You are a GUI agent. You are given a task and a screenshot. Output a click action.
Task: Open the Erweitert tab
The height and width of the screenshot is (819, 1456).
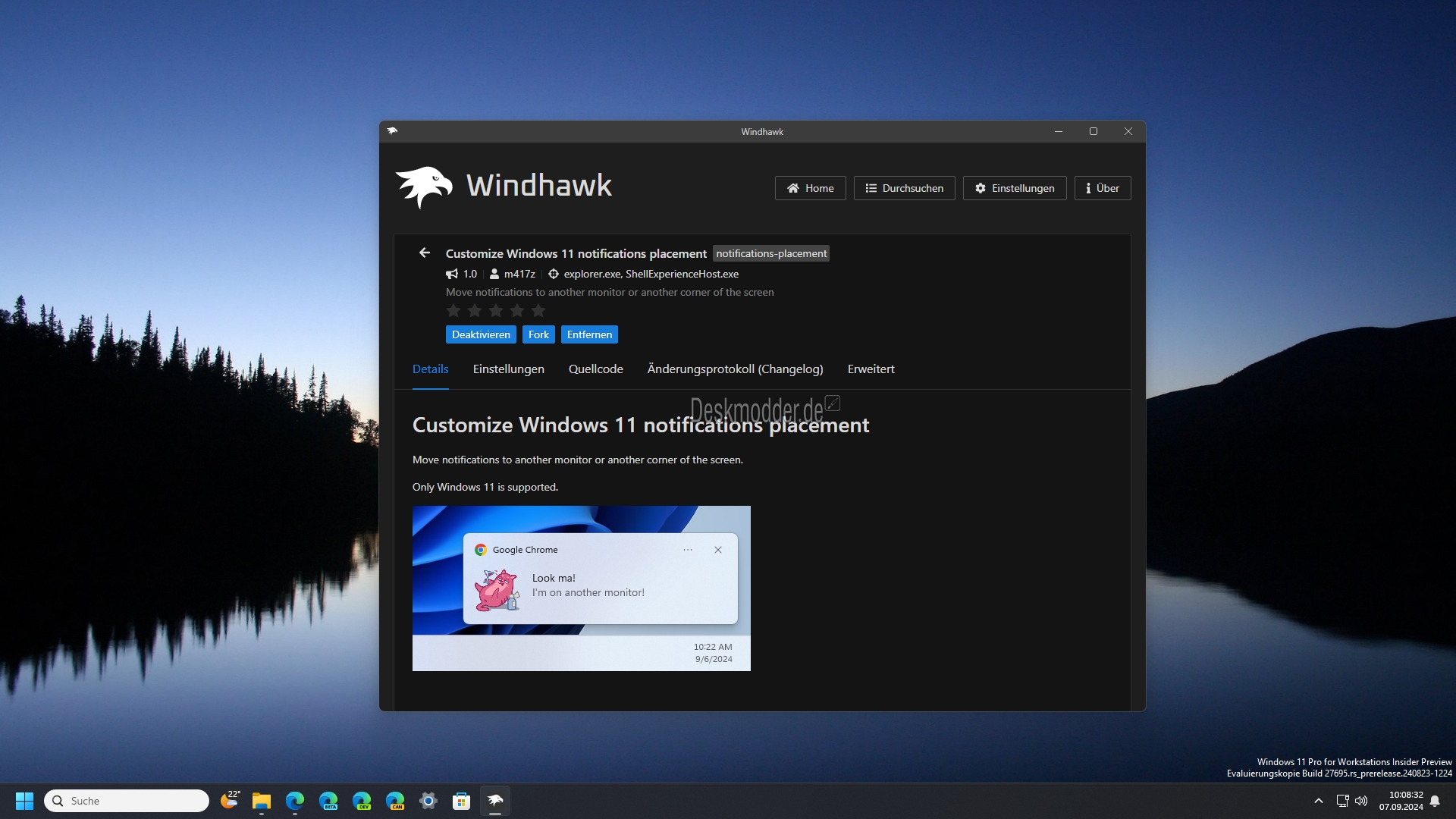click(x=871, y=369)
